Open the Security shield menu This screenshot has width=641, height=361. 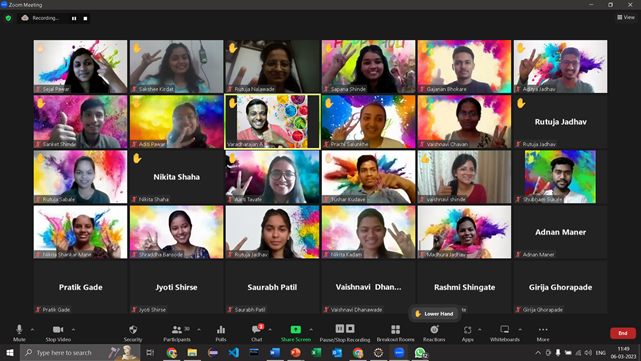tap(133, 333)
